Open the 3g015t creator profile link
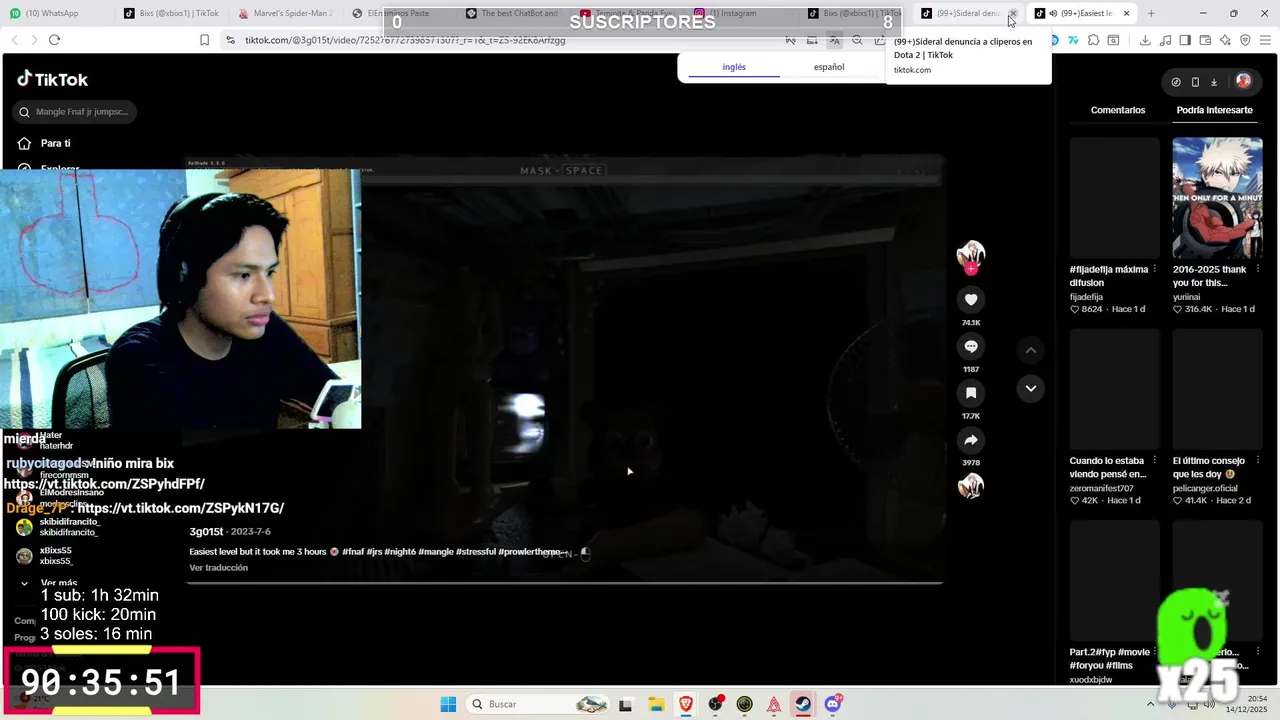The height and width of the screenshot is (720, 1280). [x=206, y=532]
